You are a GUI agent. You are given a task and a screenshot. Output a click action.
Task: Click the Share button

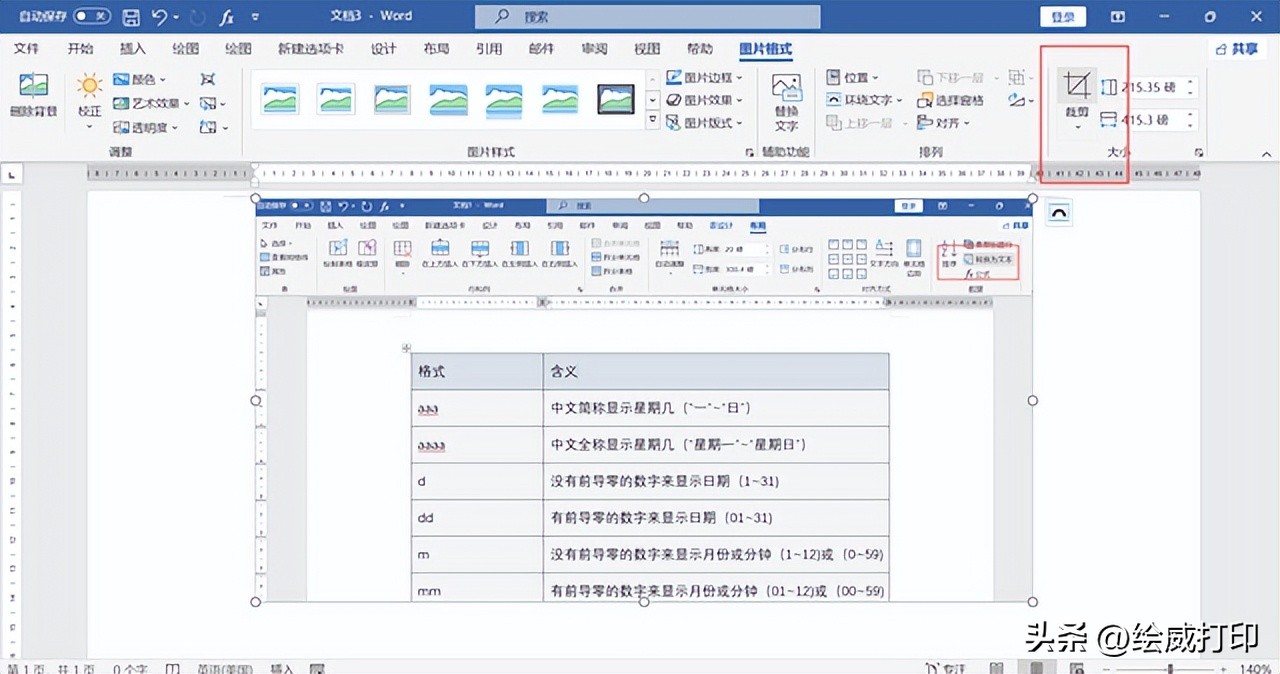click(1237, 47)
